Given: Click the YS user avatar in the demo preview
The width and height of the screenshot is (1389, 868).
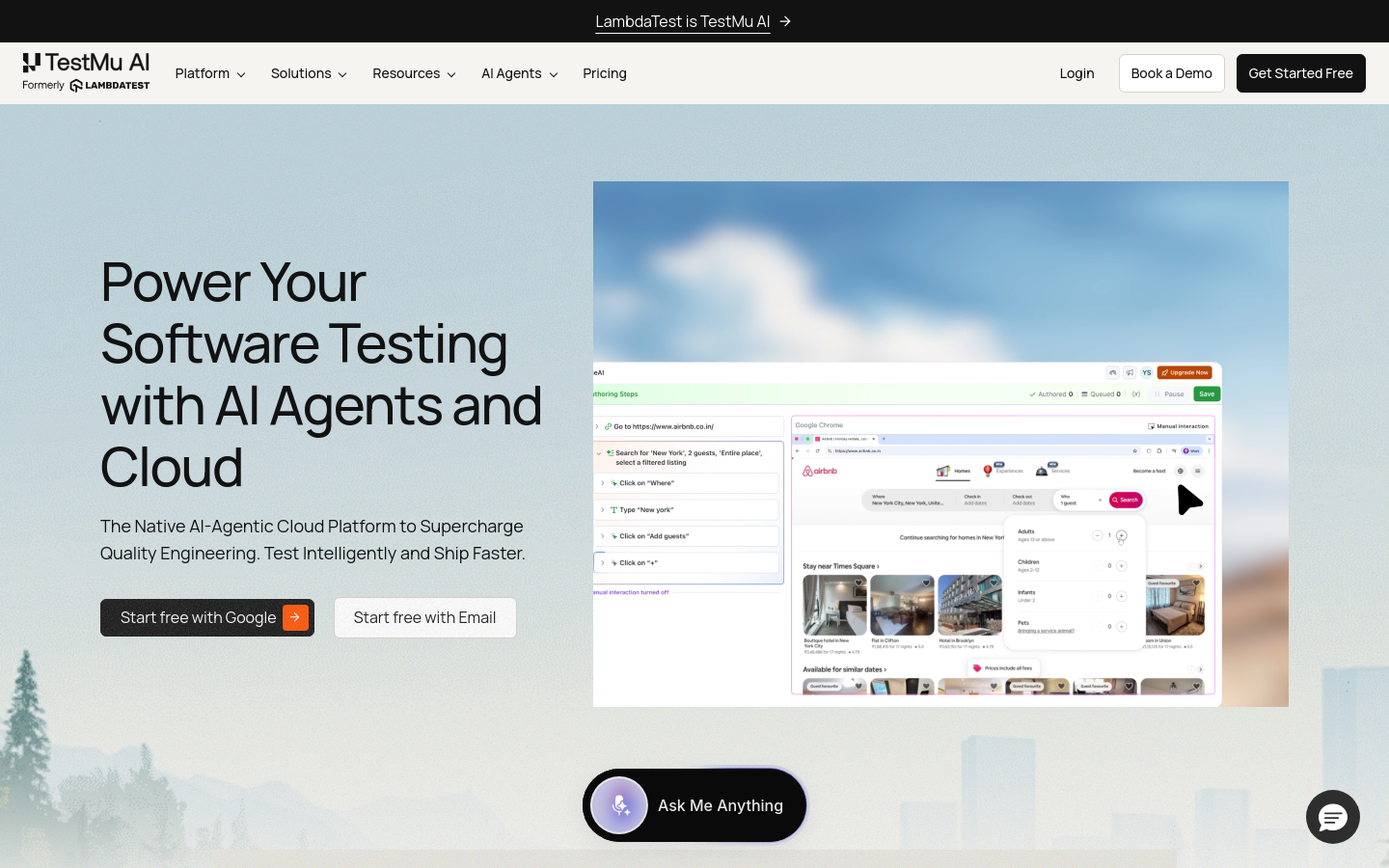Looking at the screenshot, I should pos(1146,372).
